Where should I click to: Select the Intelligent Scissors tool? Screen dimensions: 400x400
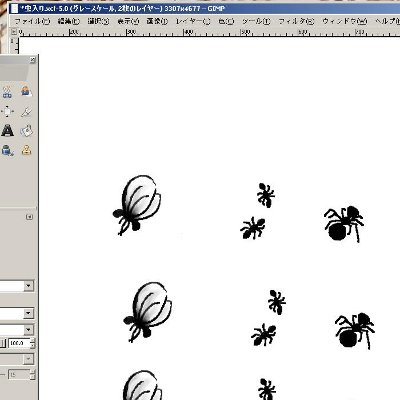[7, 92]
